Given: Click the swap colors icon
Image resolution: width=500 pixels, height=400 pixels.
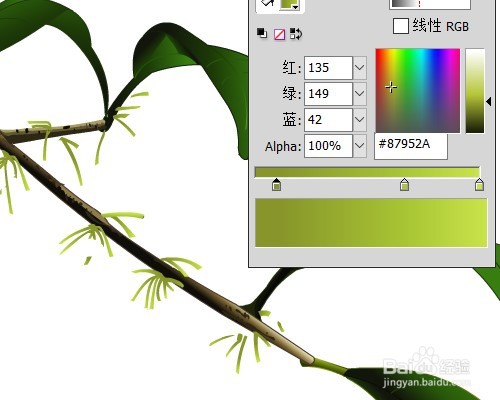Looking at the screenshot, I should coord(296,34).
